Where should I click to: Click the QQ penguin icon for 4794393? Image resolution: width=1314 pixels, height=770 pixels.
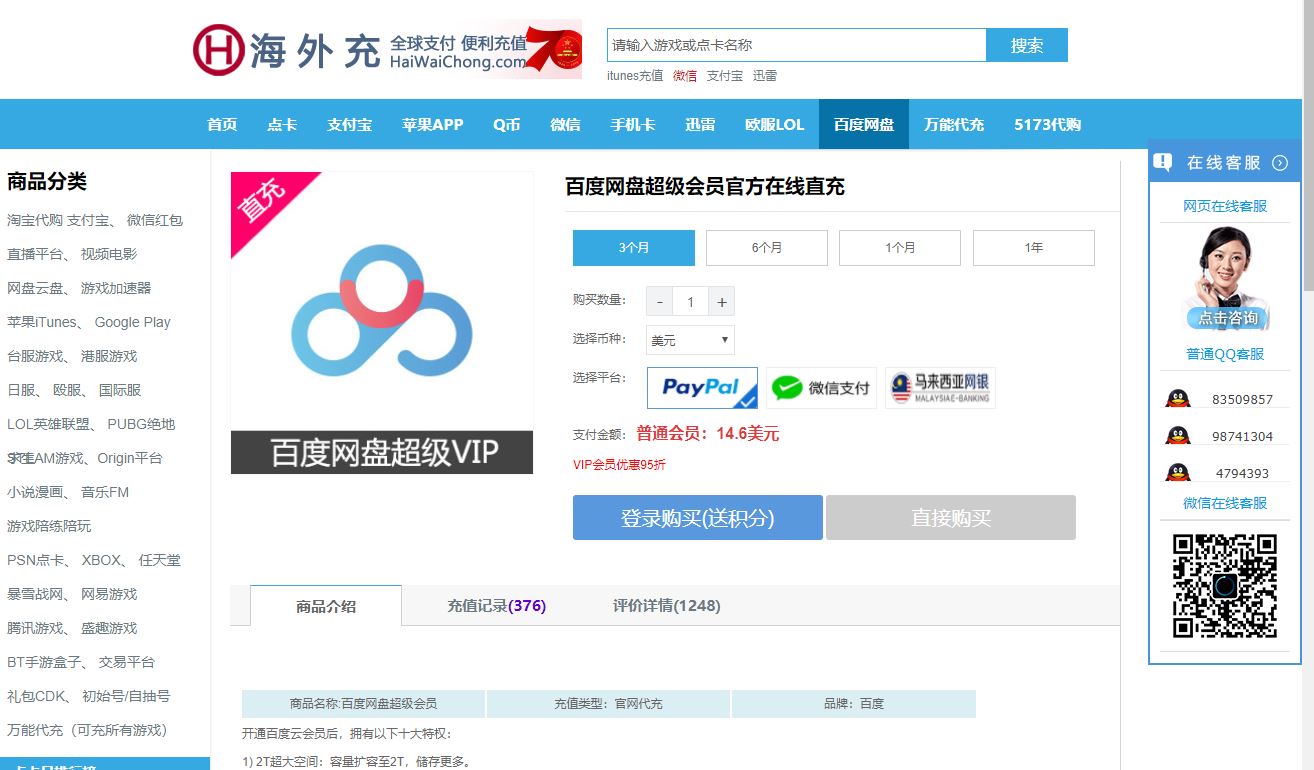tap(1177, 473)
